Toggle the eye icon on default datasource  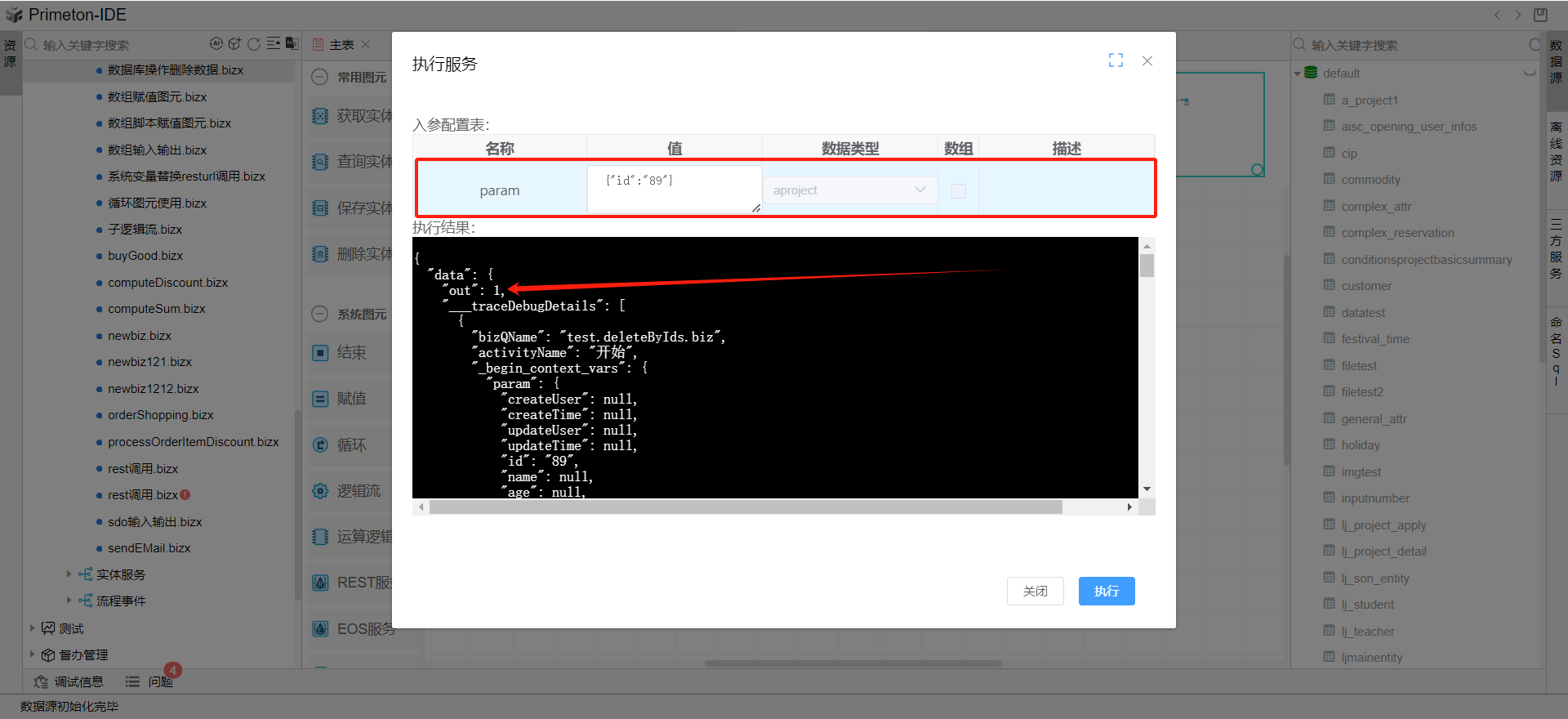click(x=1529, y=74)
